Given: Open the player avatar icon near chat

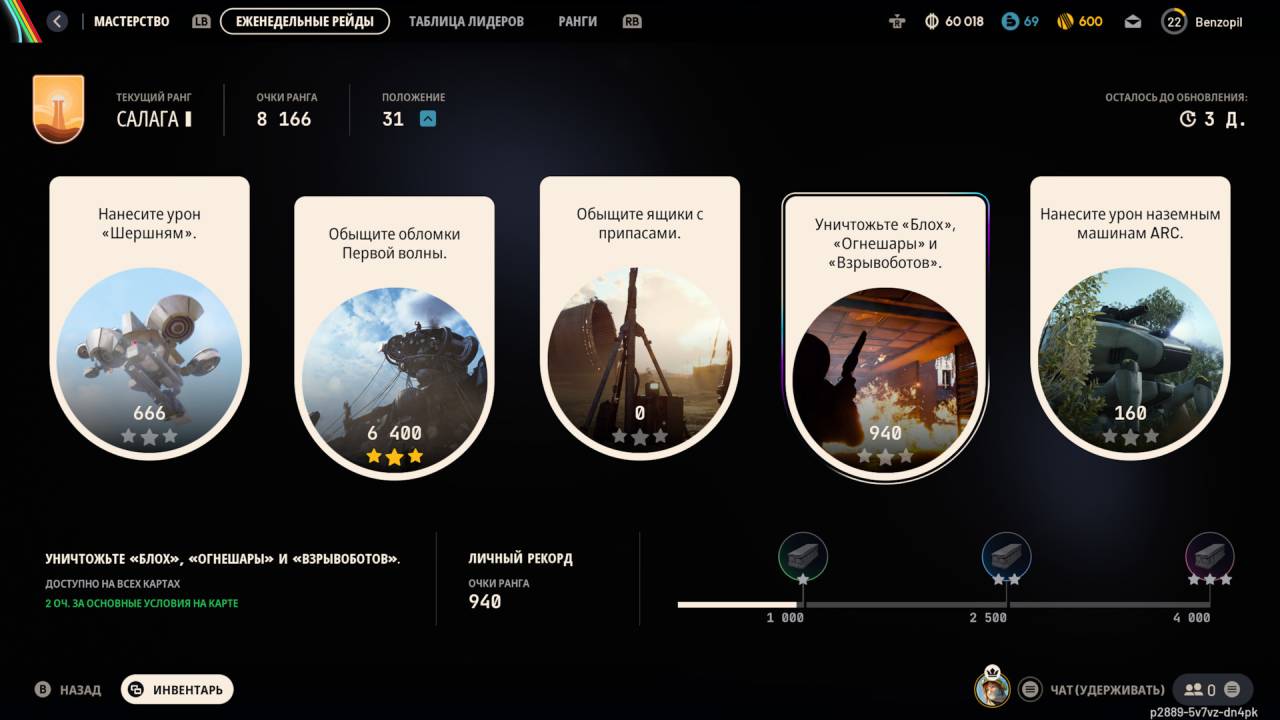Looking at the screenshot, I should (x=992, y=688).
